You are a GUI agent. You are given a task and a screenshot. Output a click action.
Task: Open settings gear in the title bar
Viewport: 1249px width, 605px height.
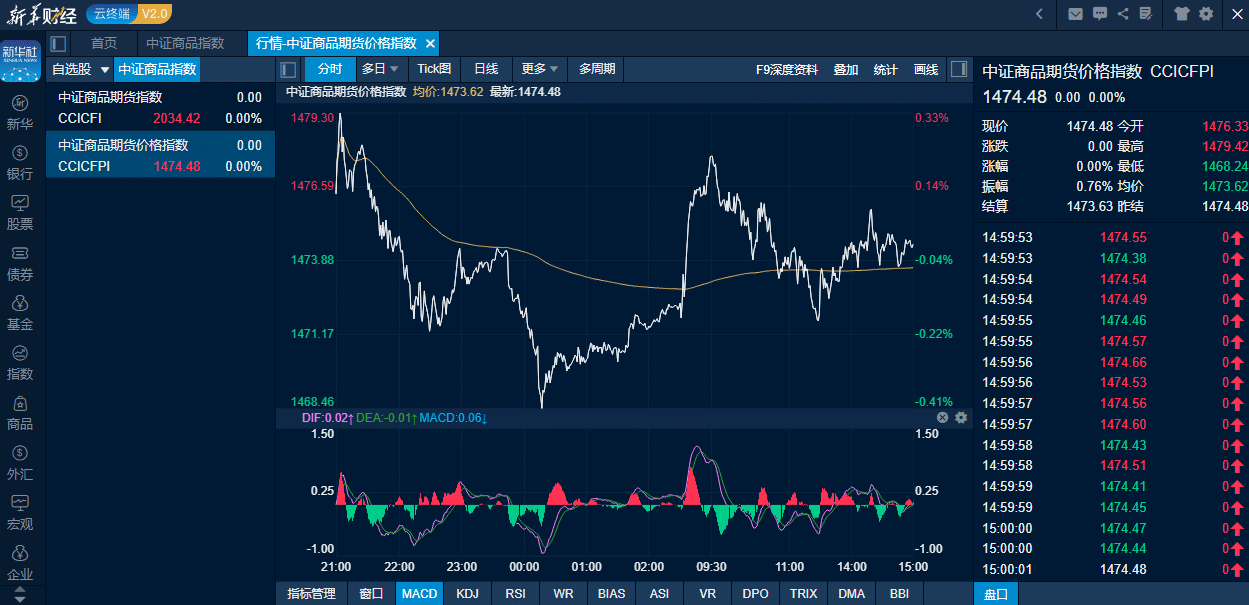coord(1206,14)
